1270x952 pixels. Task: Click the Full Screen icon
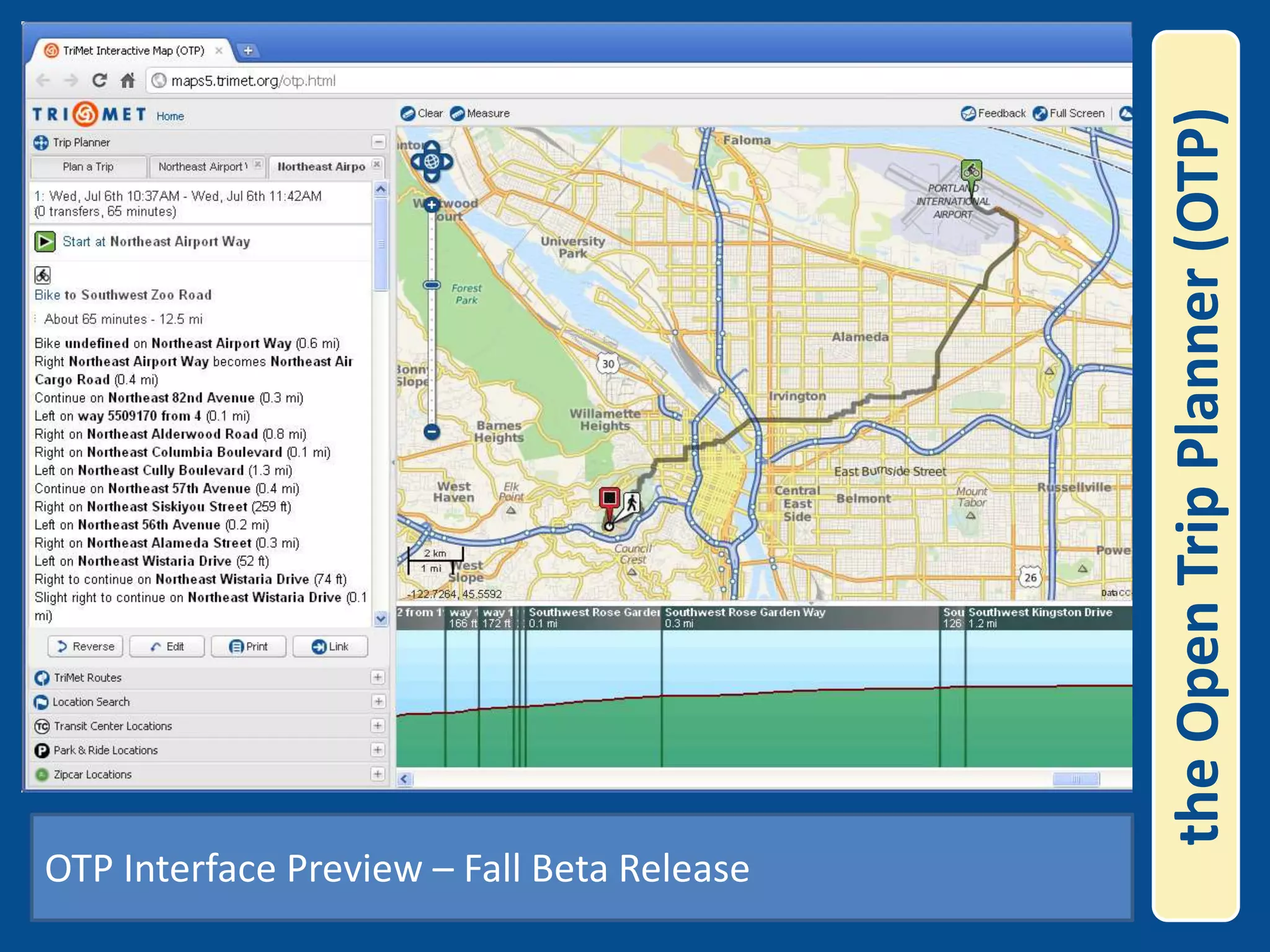click(1040, 113)
